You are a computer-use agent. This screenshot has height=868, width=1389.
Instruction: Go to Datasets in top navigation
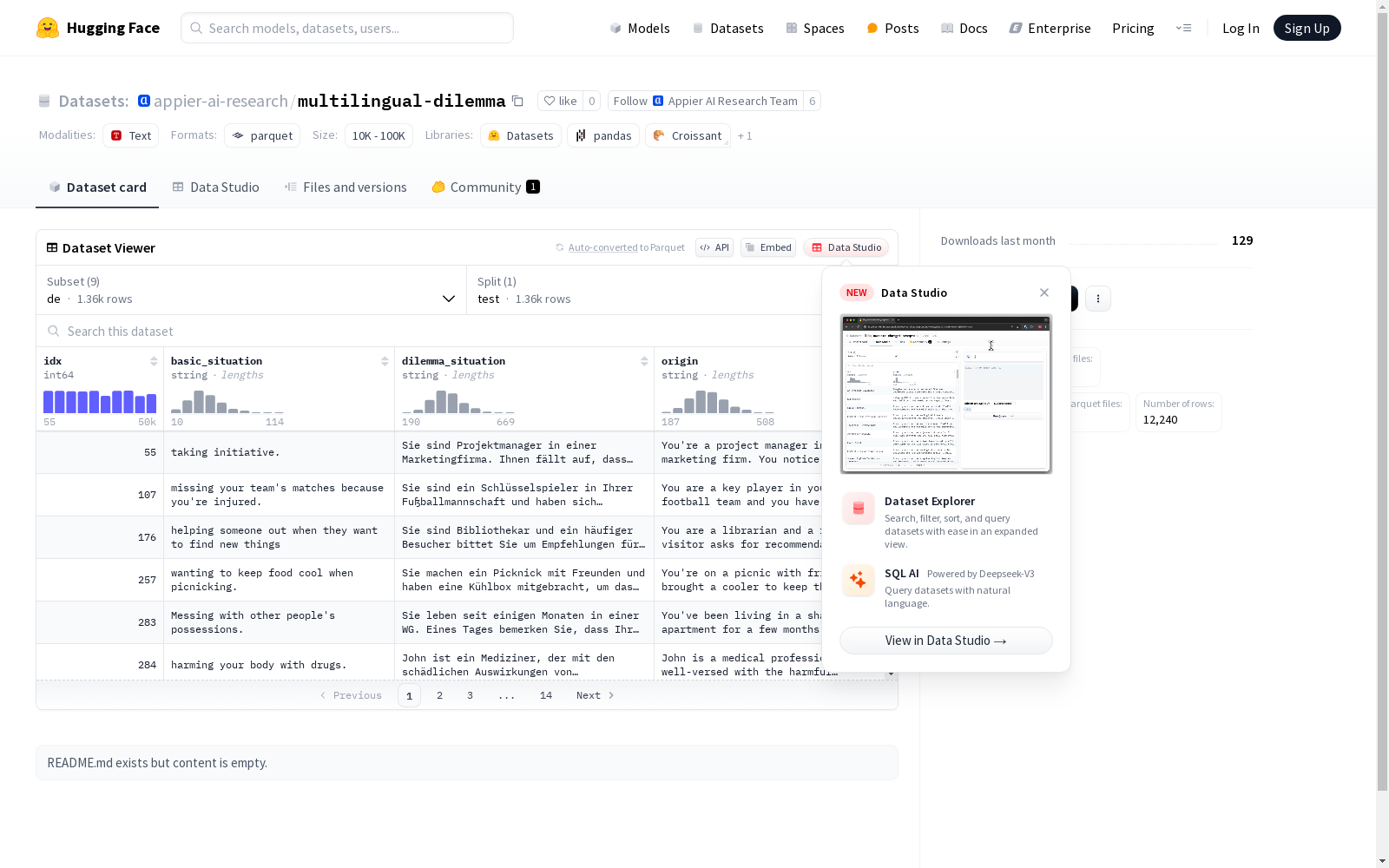pyautogui.click(x=727, y=28)
